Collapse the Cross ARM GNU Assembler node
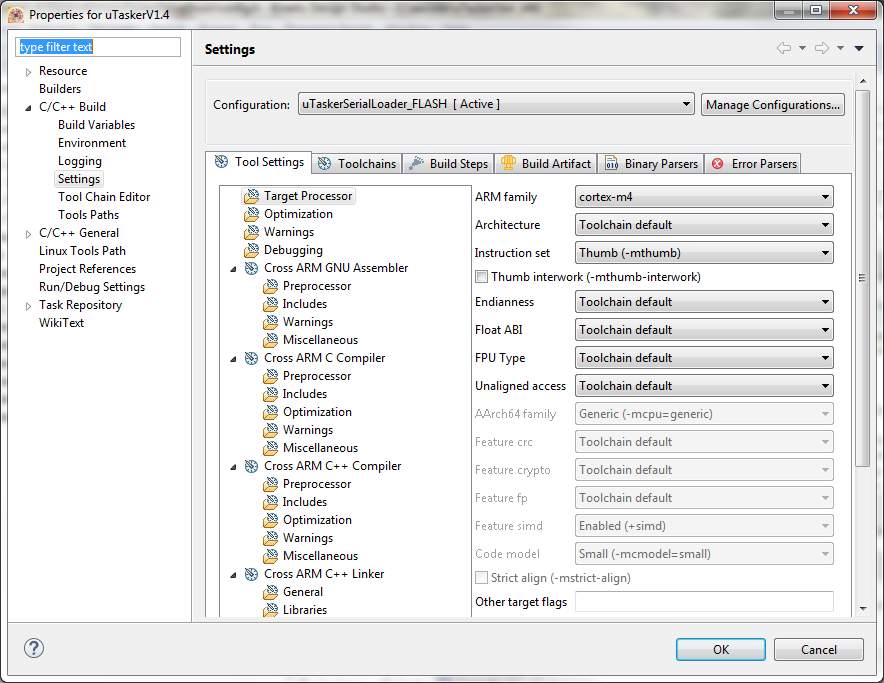Screen dimensions: 884x683 click(x=233, y=269)
